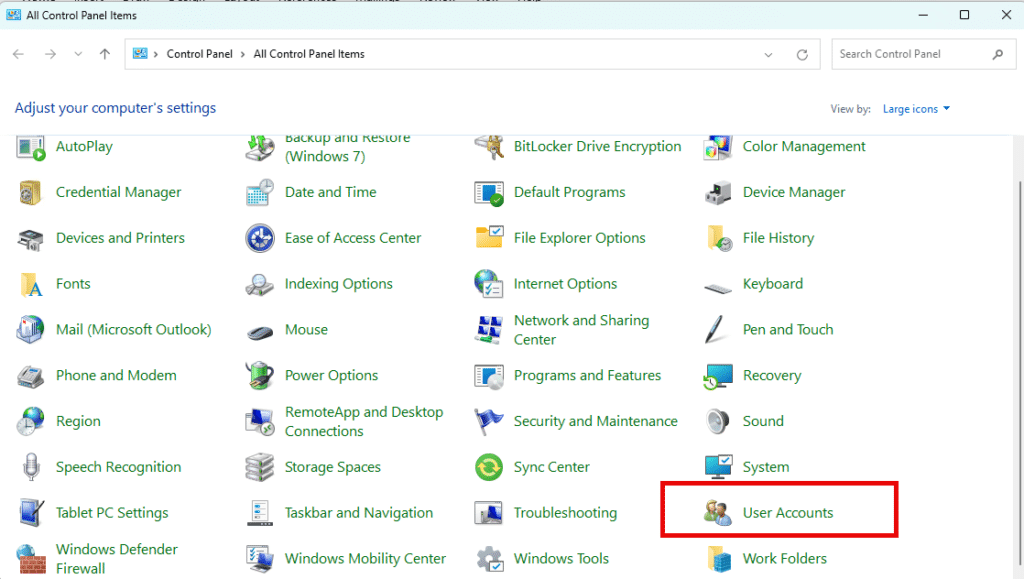Viewport: 1024px width, 579px height.
Task: Click the File Explorer Options folder icon
Action: (488, 238)
